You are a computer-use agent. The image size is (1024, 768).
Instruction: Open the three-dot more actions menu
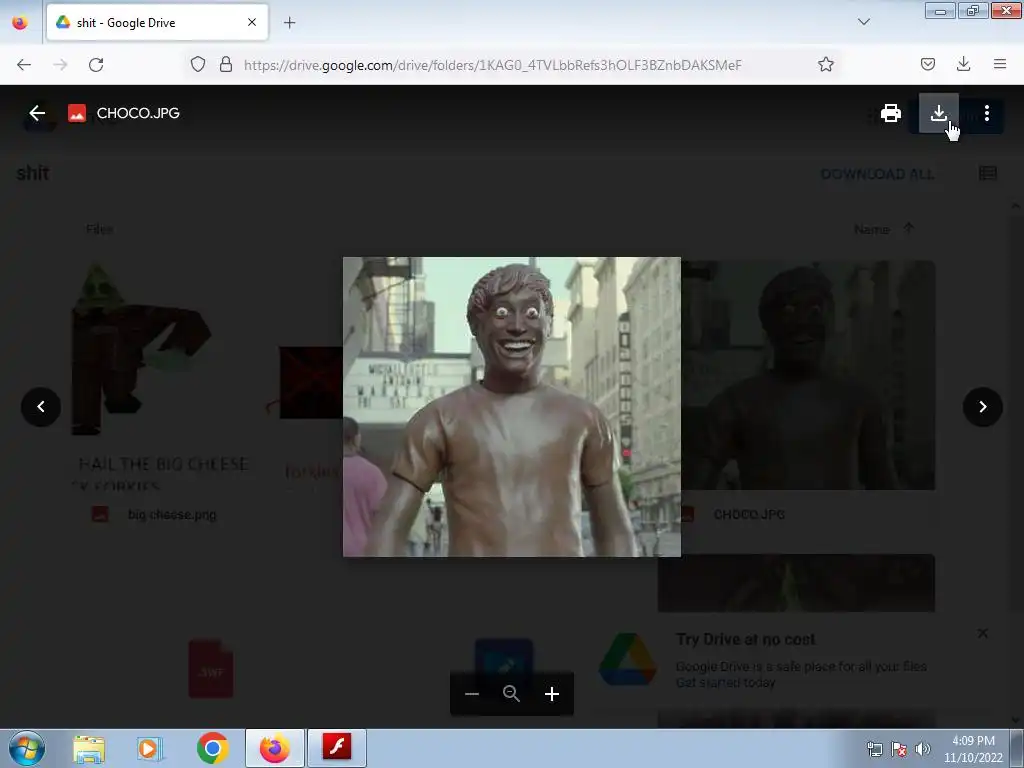pyautogui.click(x=987, y=113)
